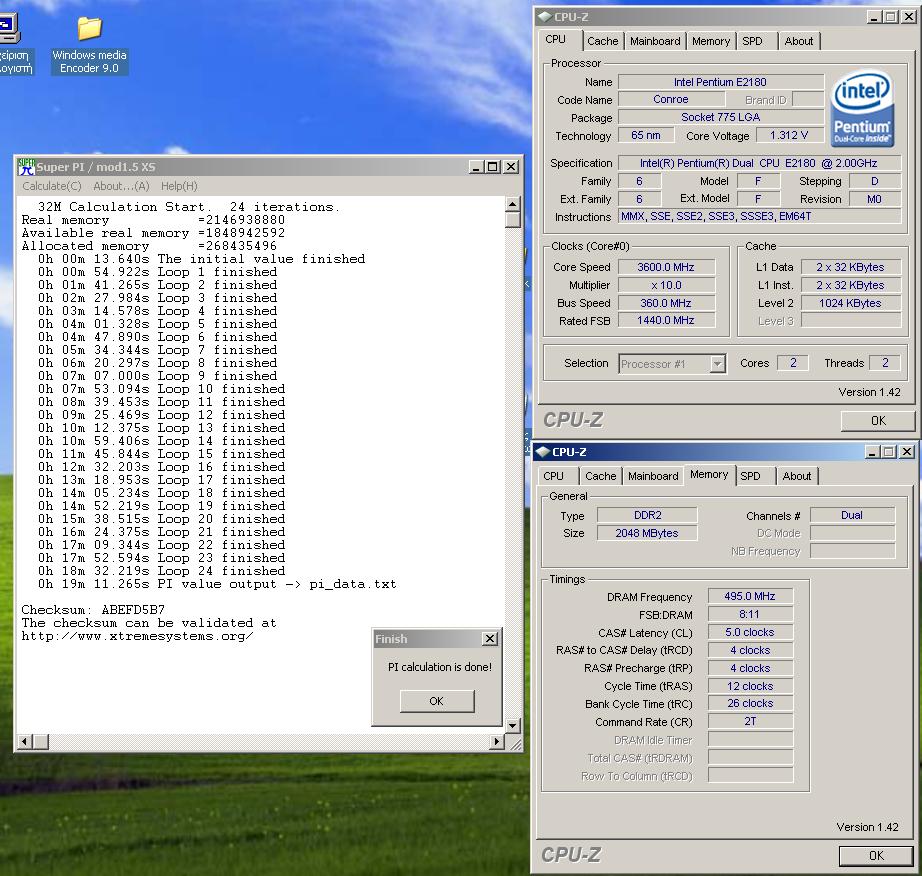Click scroll right arrow in Super PI

coord(497,741)
